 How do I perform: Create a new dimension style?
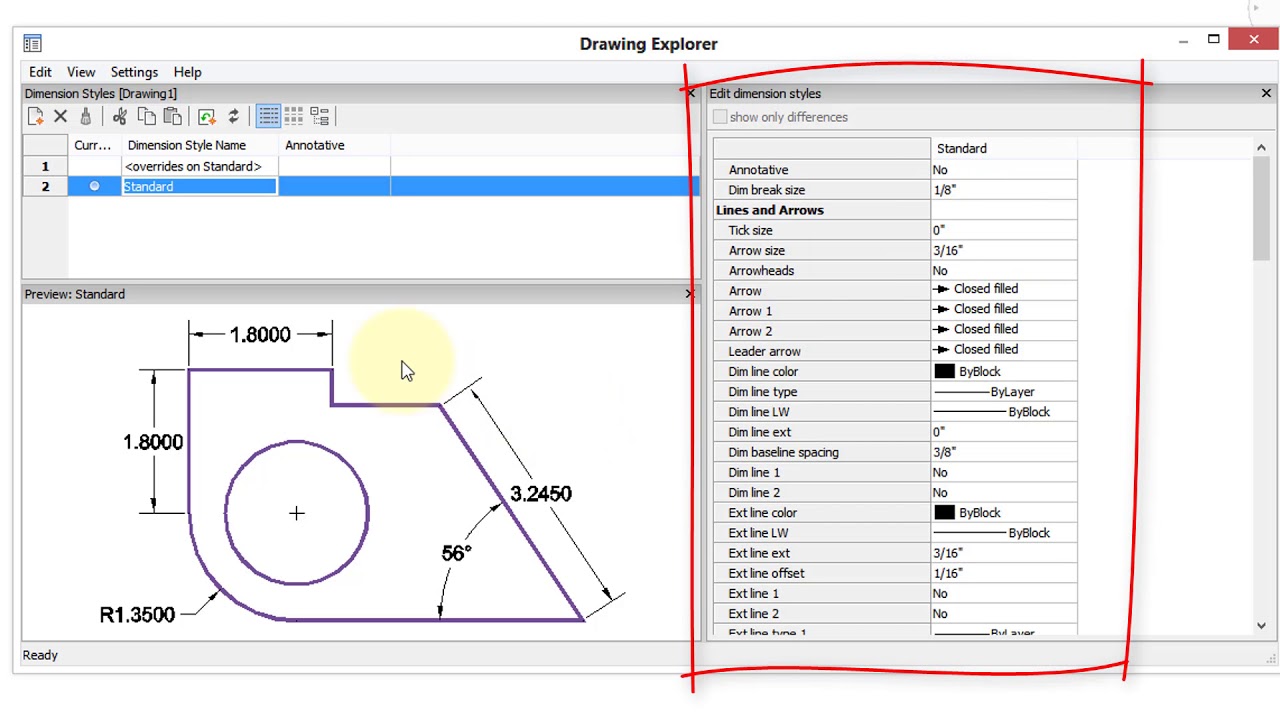(35, 117)
